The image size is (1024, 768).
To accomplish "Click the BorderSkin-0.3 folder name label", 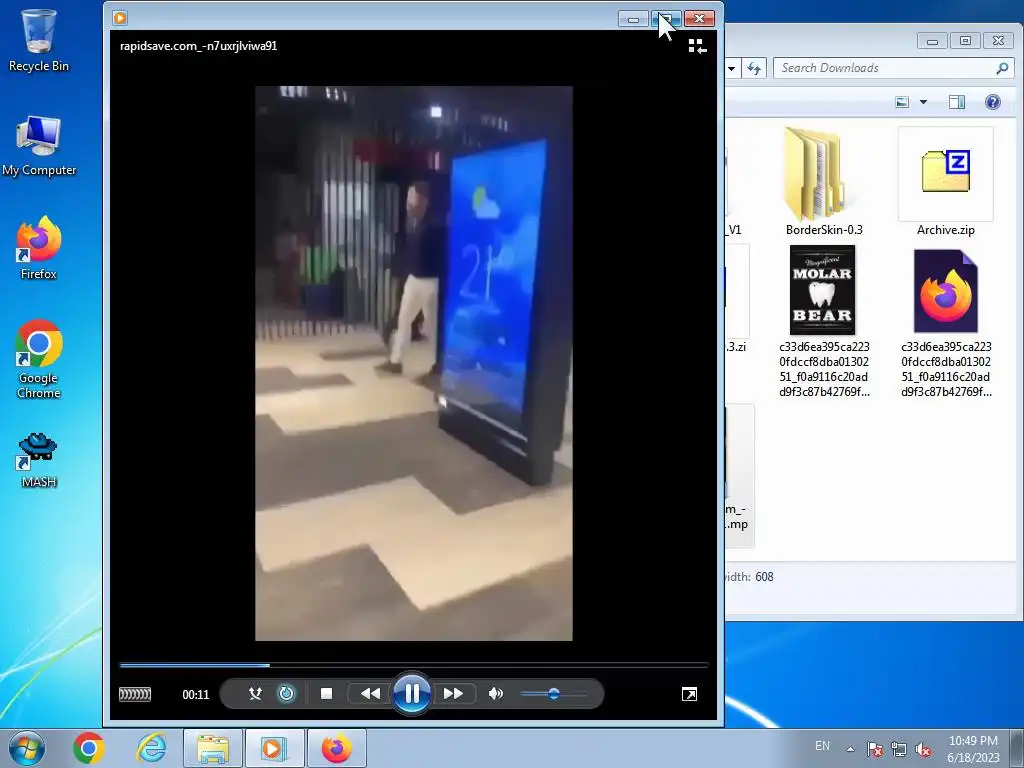I will (824, 230).
